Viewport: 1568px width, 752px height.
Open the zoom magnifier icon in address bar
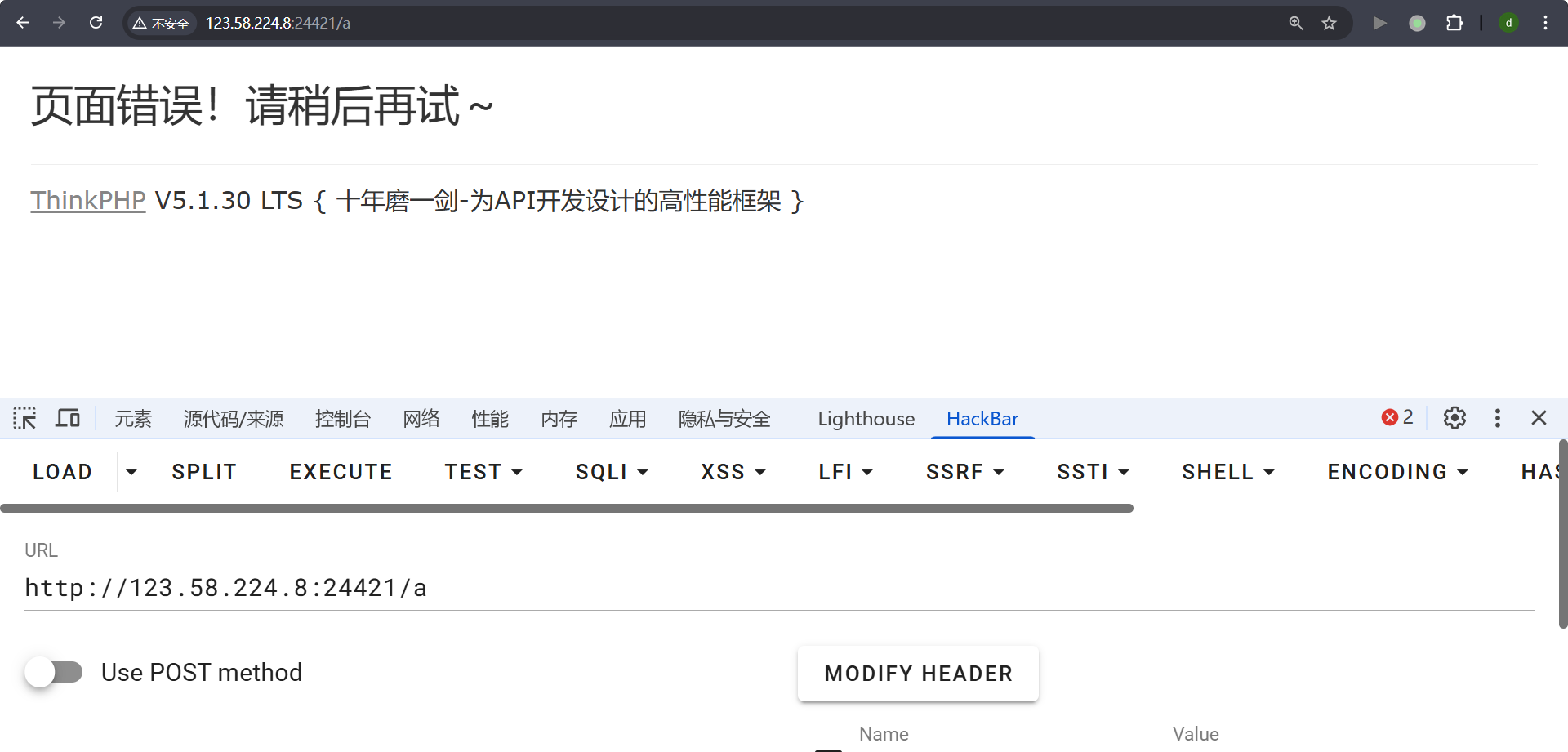tap(1296, 23)
